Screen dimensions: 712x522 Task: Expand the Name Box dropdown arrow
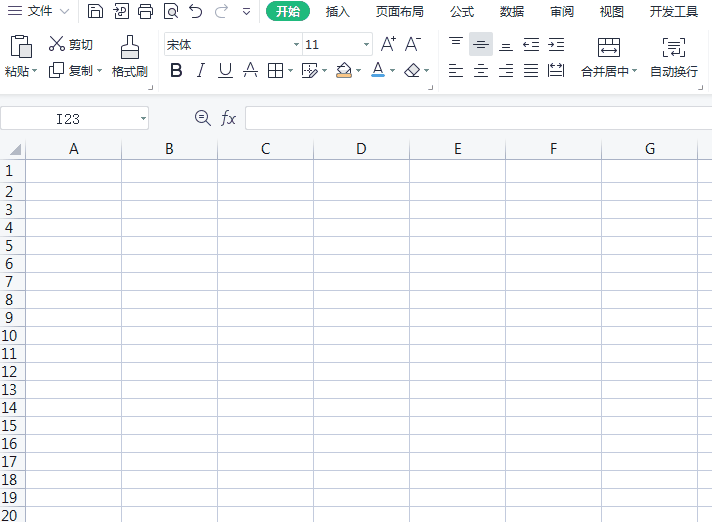[x=143, y=119]
